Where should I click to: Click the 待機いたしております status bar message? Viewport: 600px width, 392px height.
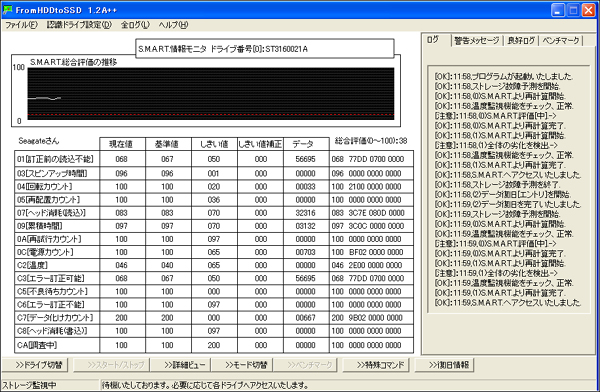pyautogui.click(x=205, y=385)
